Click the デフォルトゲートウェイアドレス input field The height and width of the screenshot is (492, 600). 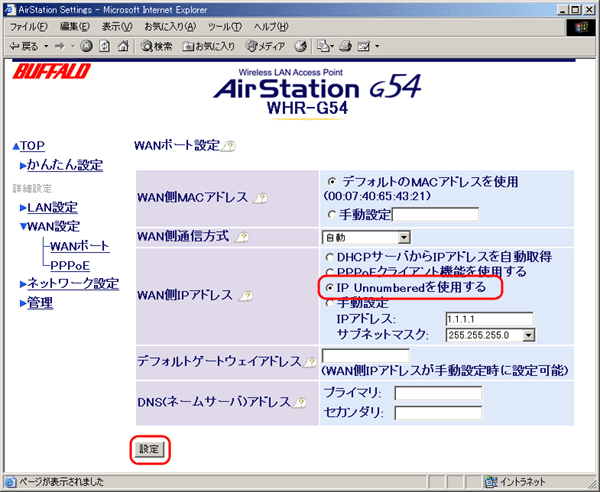click(x=366, y=355)
